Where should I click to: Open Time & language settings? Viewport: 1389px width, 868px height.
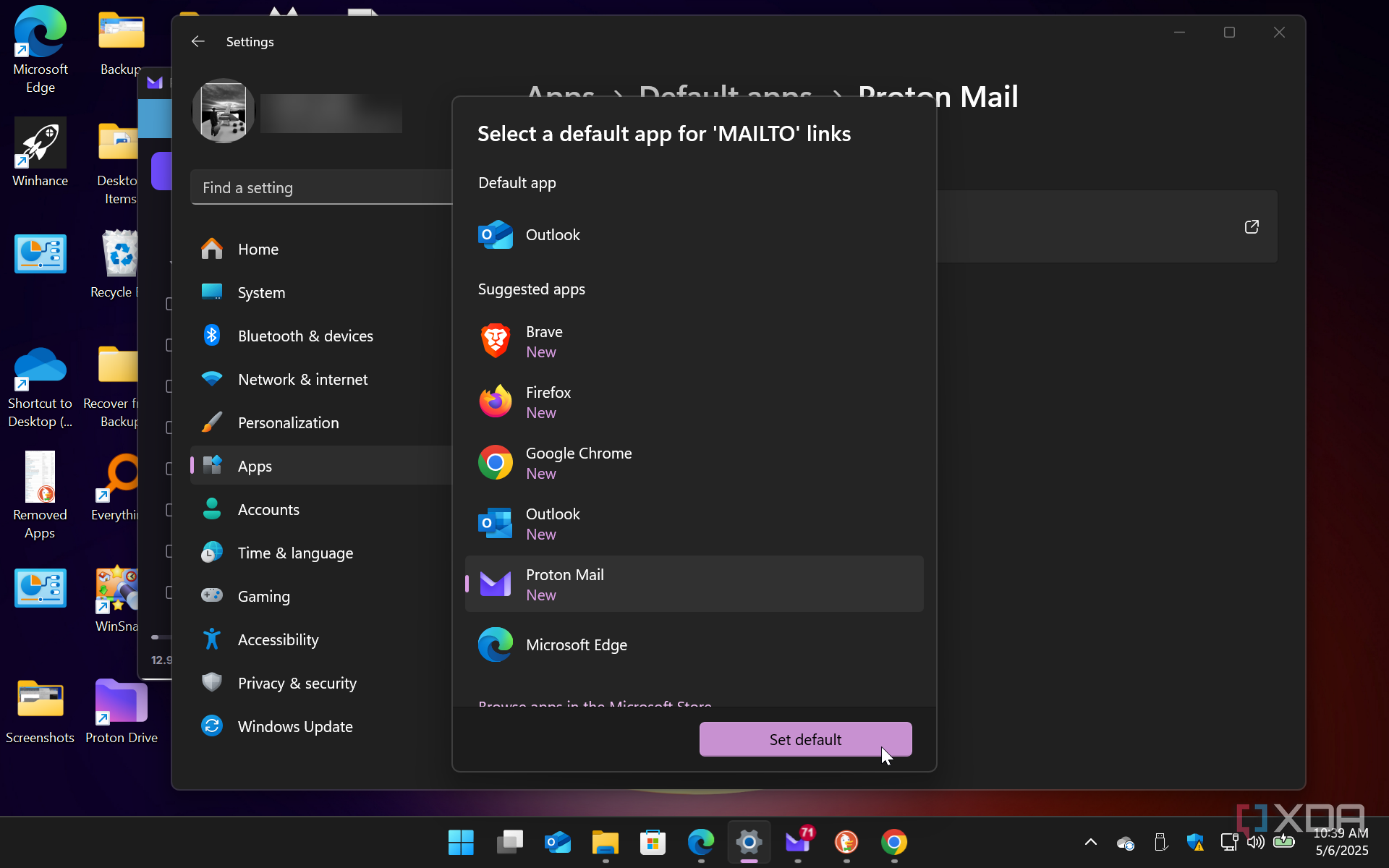pyautogui.click(x=321, y=553)
